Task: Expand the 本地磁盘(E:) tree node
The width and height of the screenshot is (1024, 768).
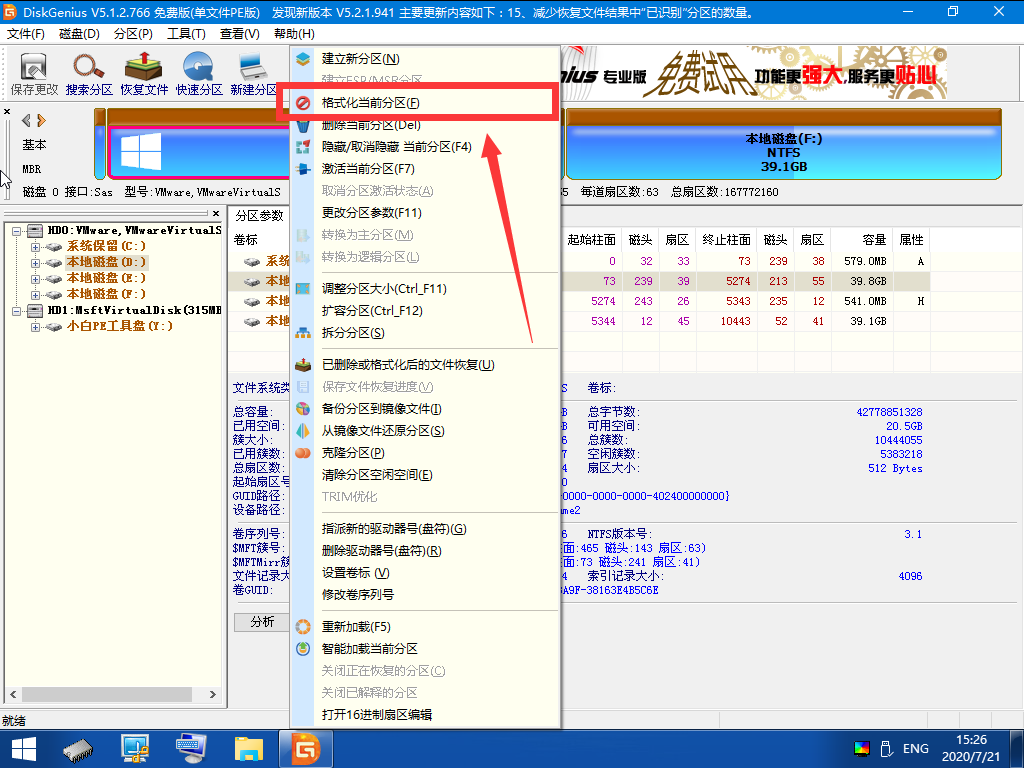Action: coord(36,278)
